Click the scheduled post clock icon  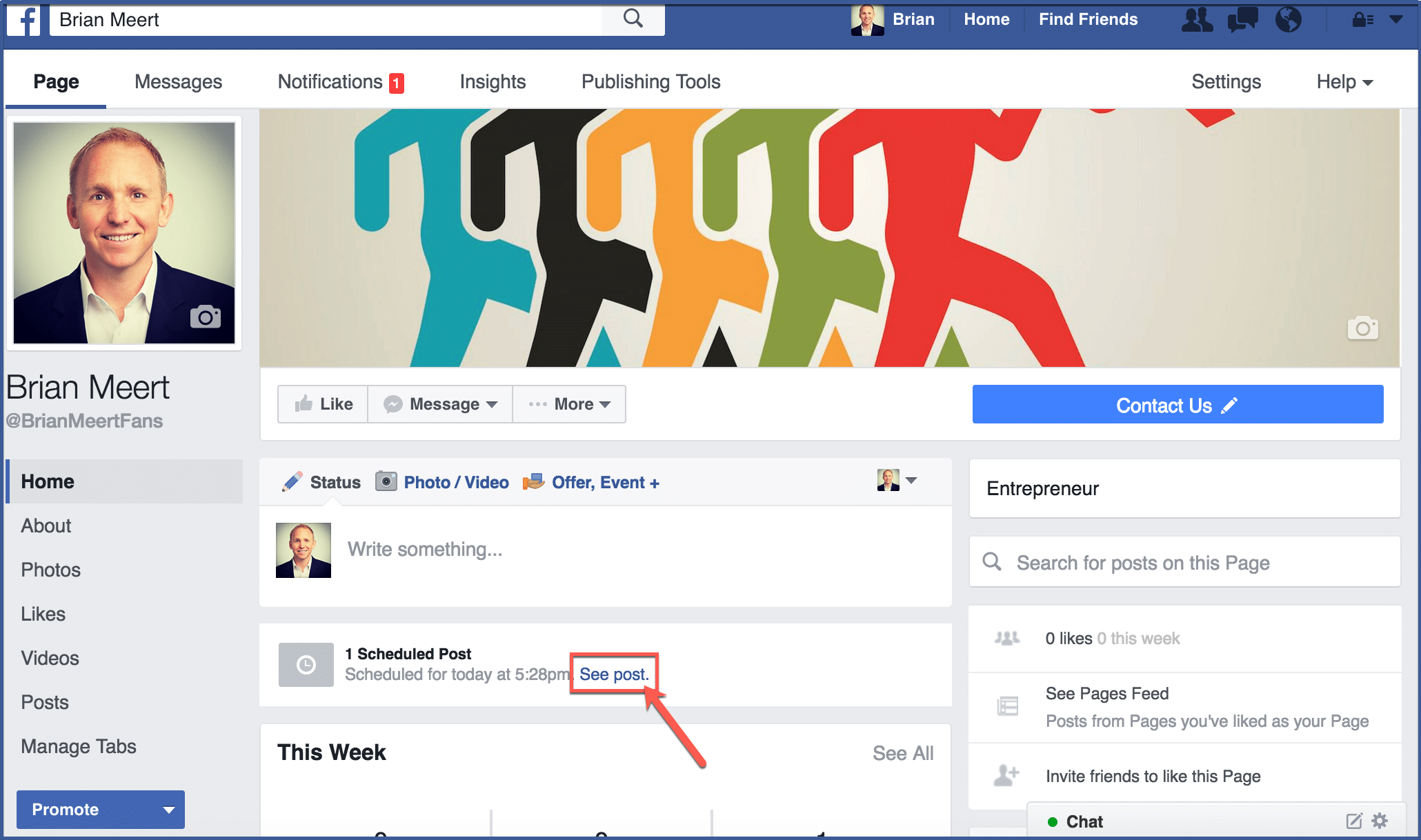pyautogui.click(x=306, y=665)
